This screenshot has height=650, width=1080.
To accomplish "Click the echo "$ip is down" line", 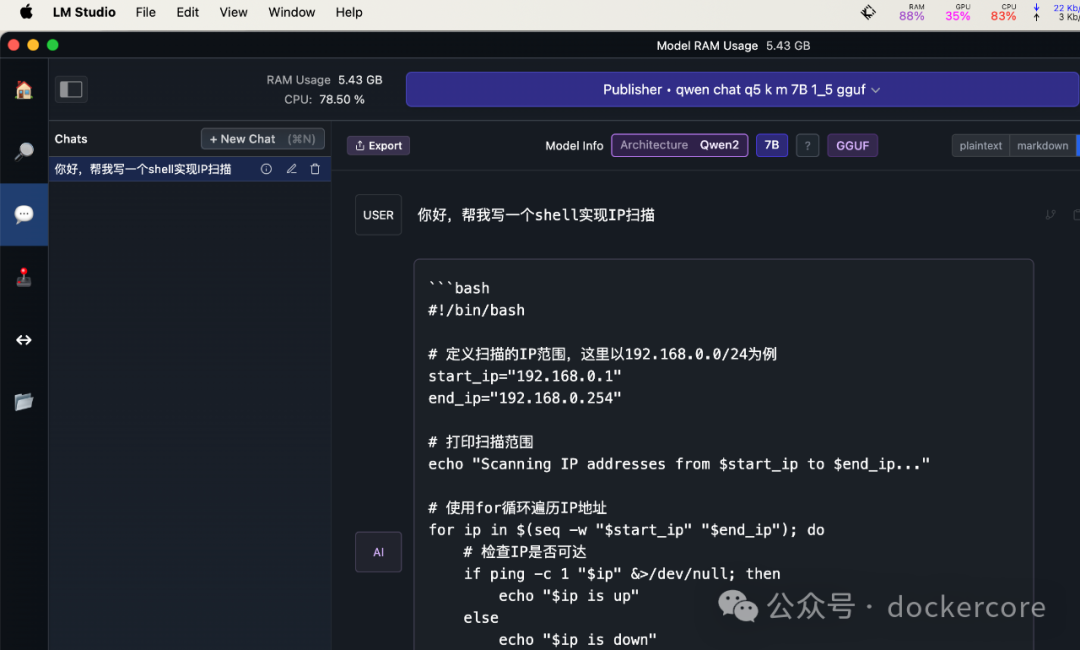I will coord(577,640).
